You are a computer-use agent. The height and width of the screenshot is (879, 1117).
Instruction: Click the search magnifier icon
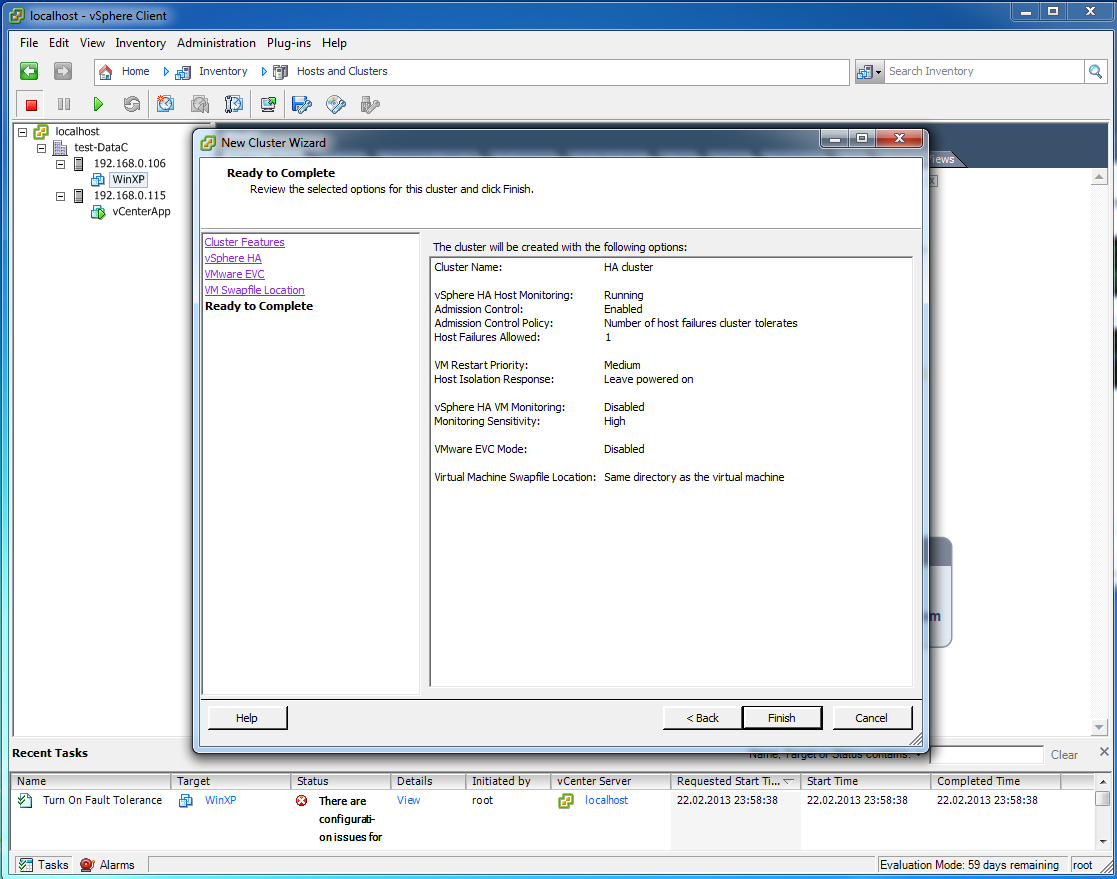pos(1095,71)
